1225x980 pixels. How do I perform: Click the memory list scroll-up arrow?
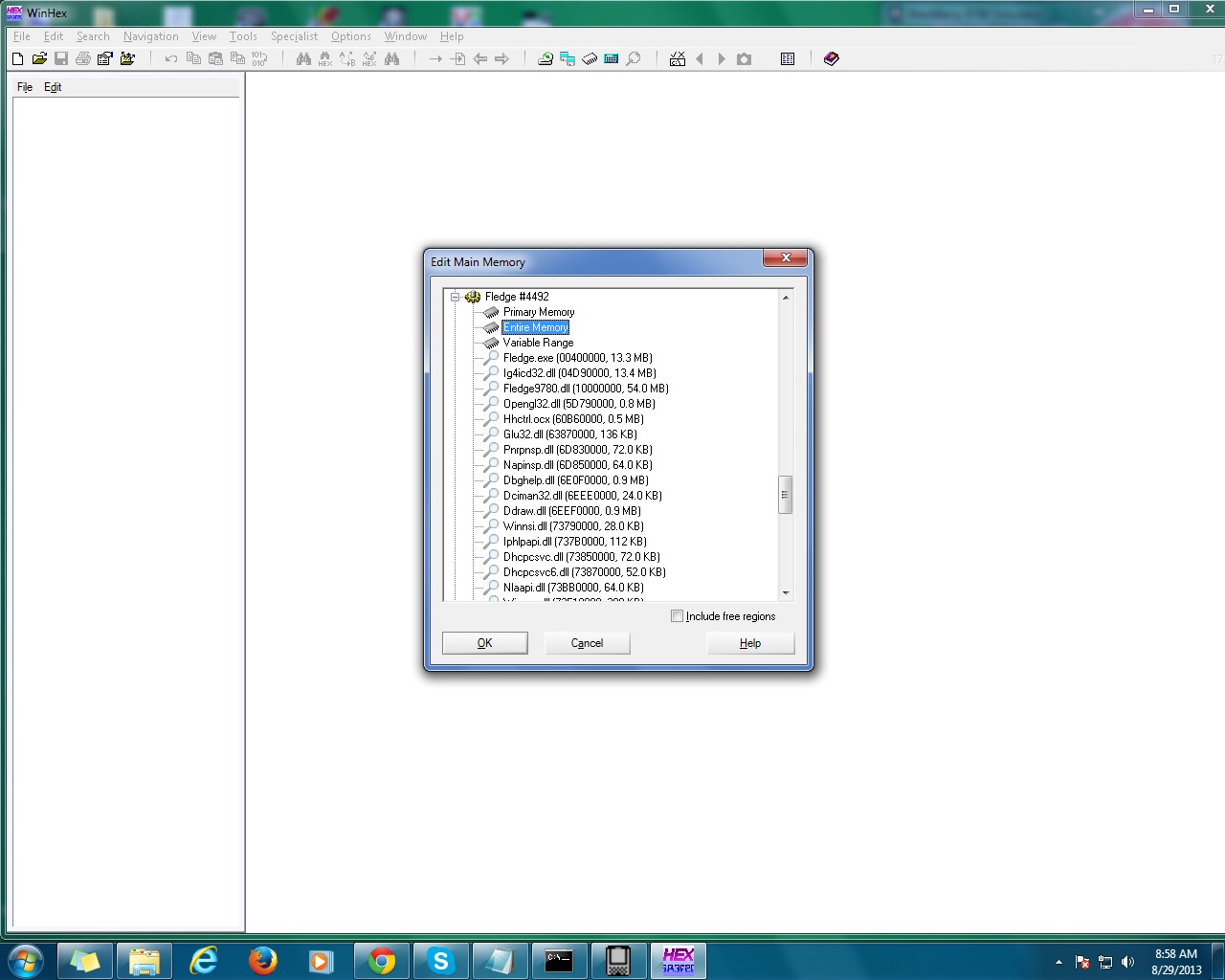click(x=786, y=298)
